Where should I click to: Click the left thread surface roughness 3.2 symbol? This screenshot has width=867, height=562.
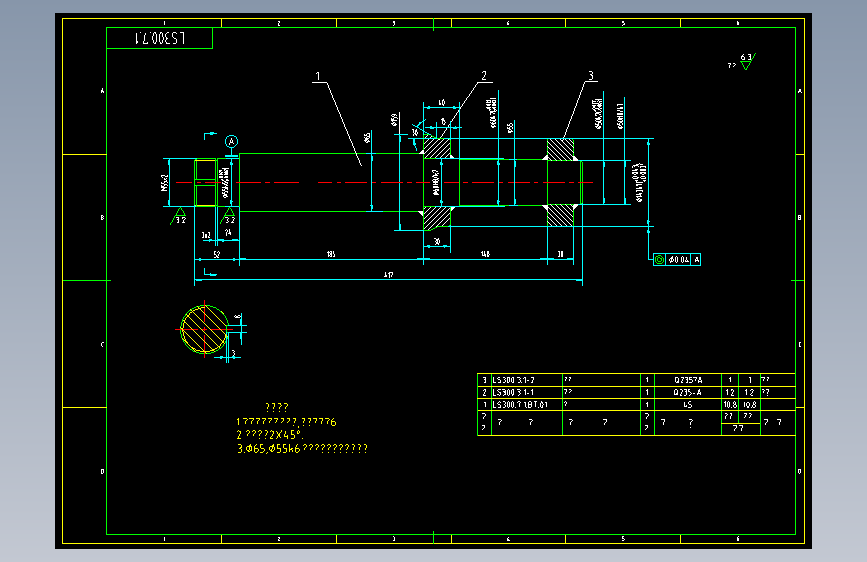[x=179, y=216]
